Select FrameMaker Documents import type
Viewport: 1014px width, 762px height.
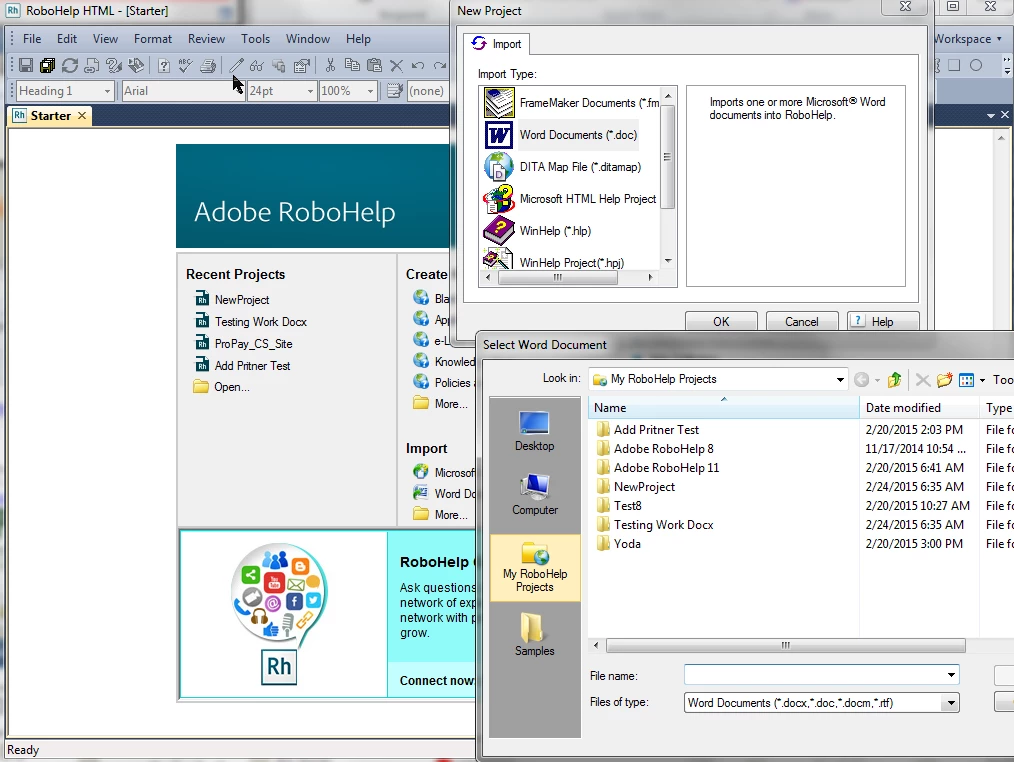(572, 103)
